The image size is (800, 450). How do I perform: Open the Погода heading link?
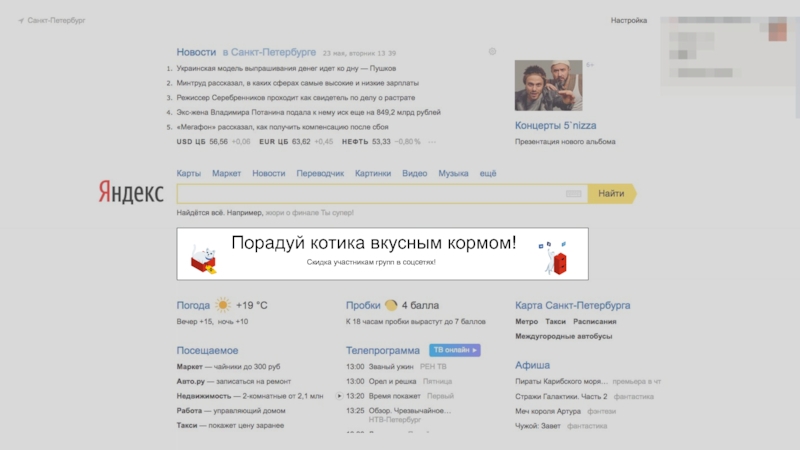coord(193,305)
